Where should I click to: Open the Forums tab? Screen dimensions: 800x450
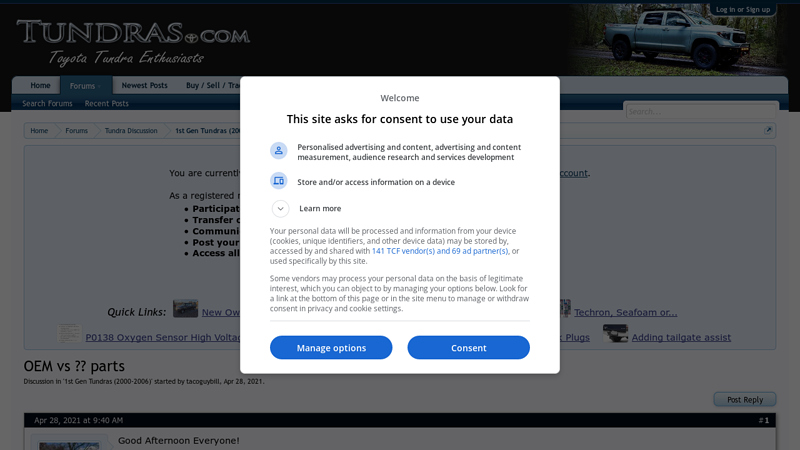(85, 86)
